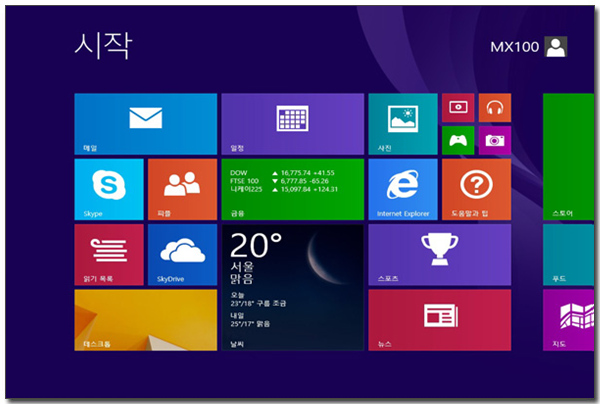Open the Calendar tile (일정)
The image size is (600, 404).
coord(292,124)
